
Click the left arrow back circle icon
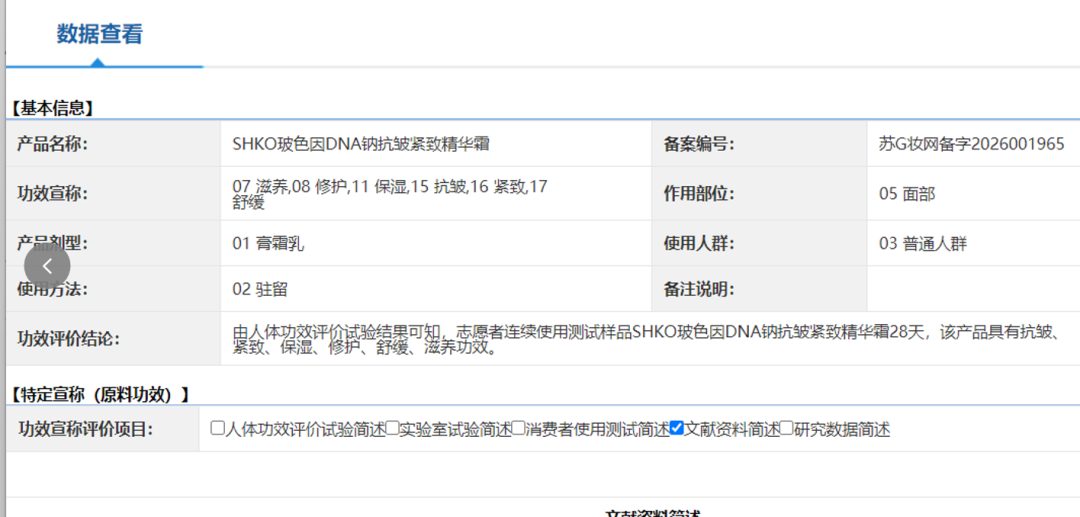click(47, 266)
